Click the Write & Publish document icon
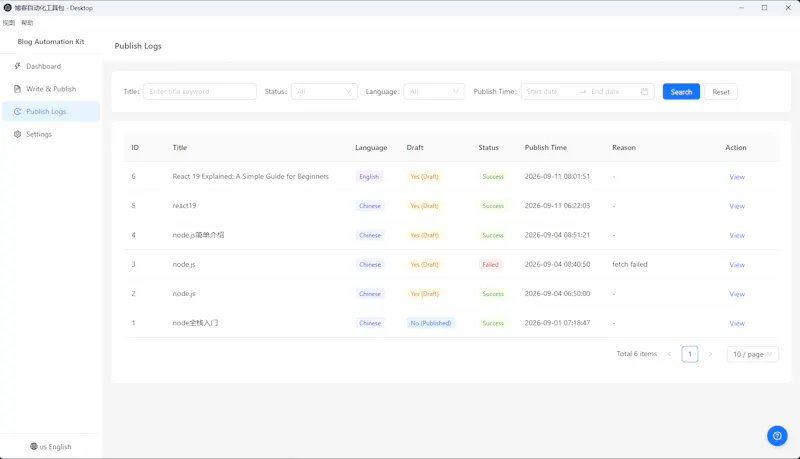800x459 pixels. (17, 89)
